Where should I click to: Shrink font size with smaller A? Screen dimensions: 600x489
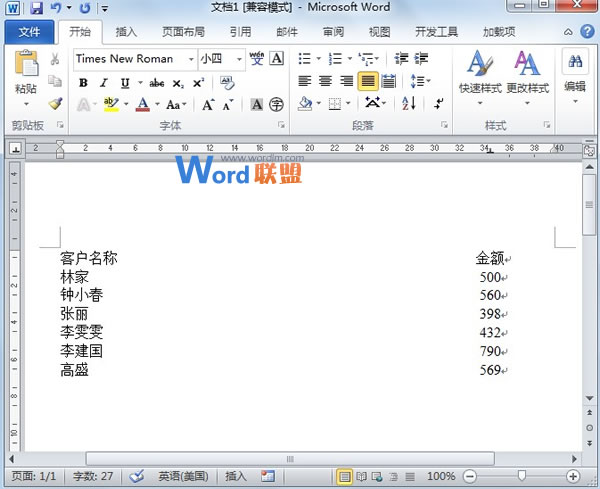click(228, 105)
